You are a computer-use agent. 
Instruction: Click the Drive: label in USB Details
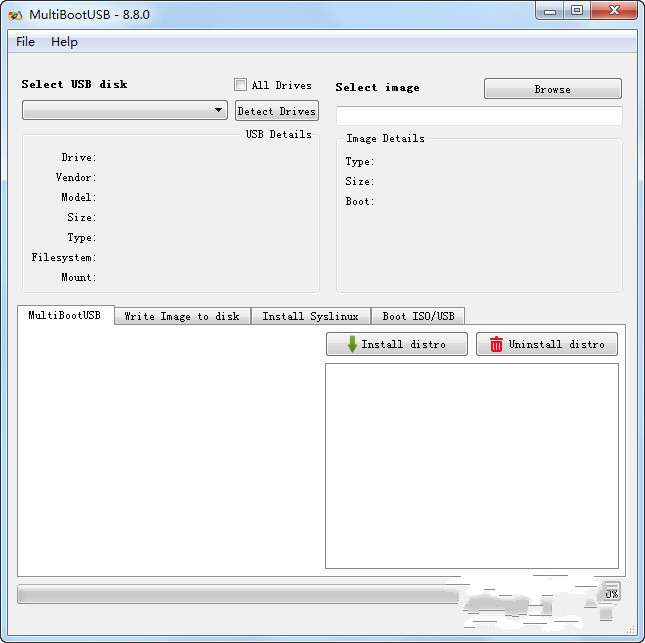point(79,158)
